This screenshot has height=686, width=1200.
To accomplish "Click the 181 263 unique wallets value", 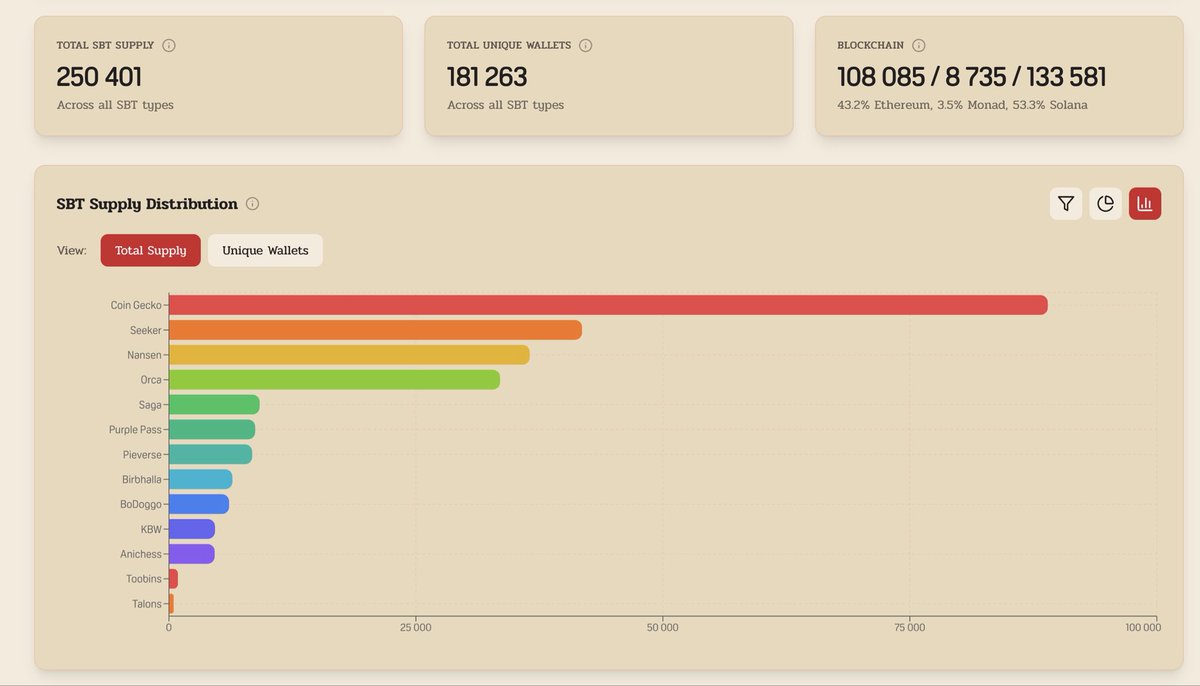I will click(487, 77).
